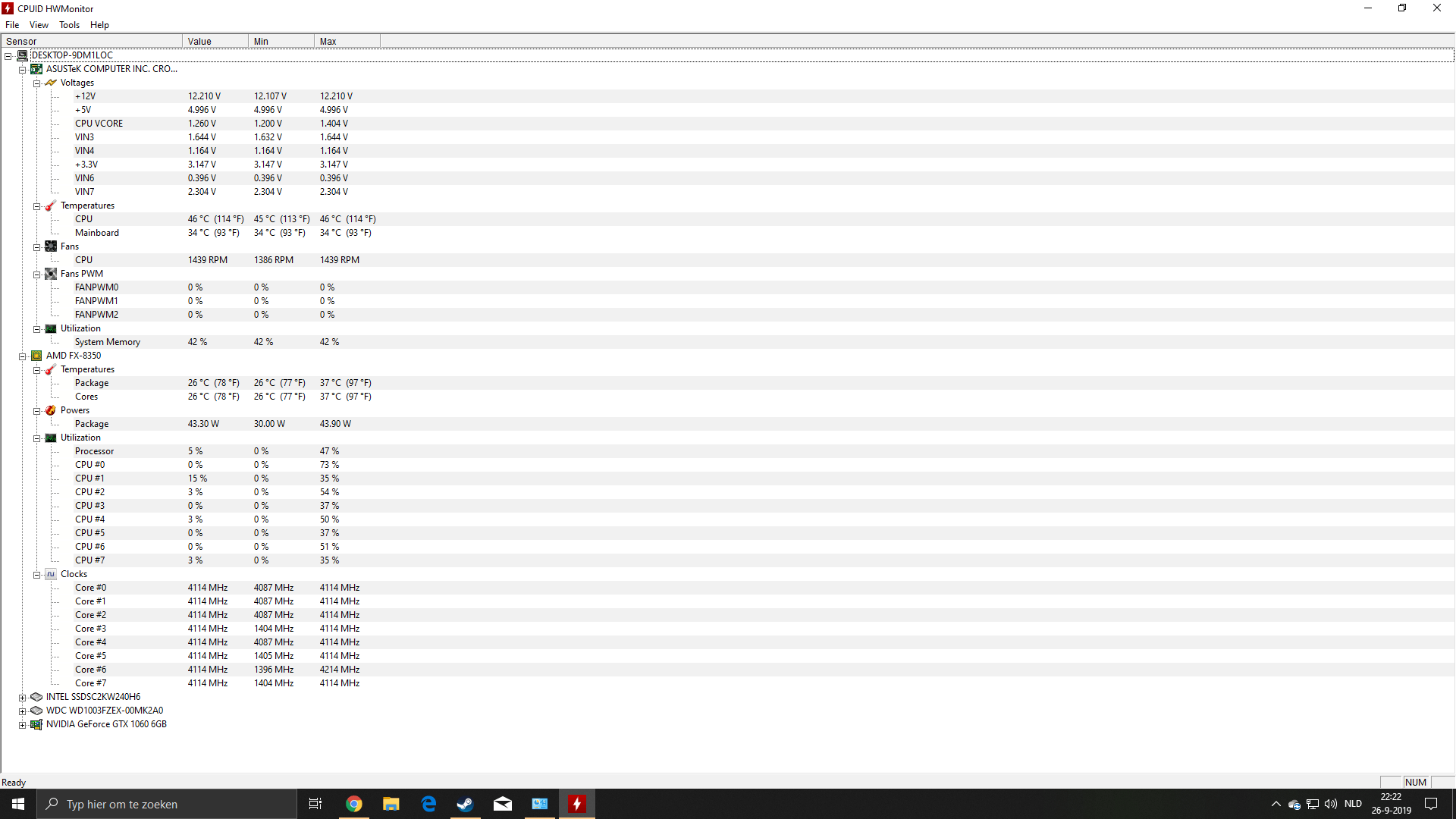
Task: Collapse the Clocks section
Action: point(36,575)
